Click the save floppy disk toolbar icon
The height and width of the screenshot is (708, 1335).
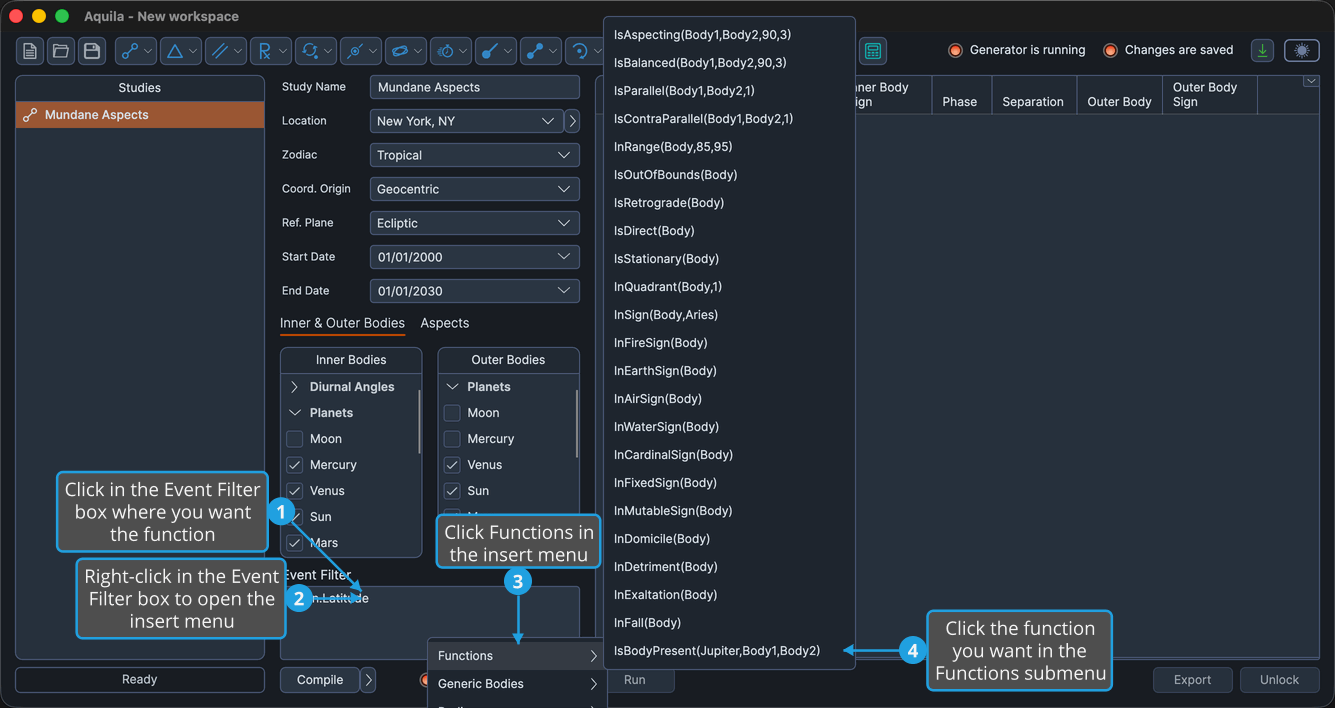[x=92, y=51]
